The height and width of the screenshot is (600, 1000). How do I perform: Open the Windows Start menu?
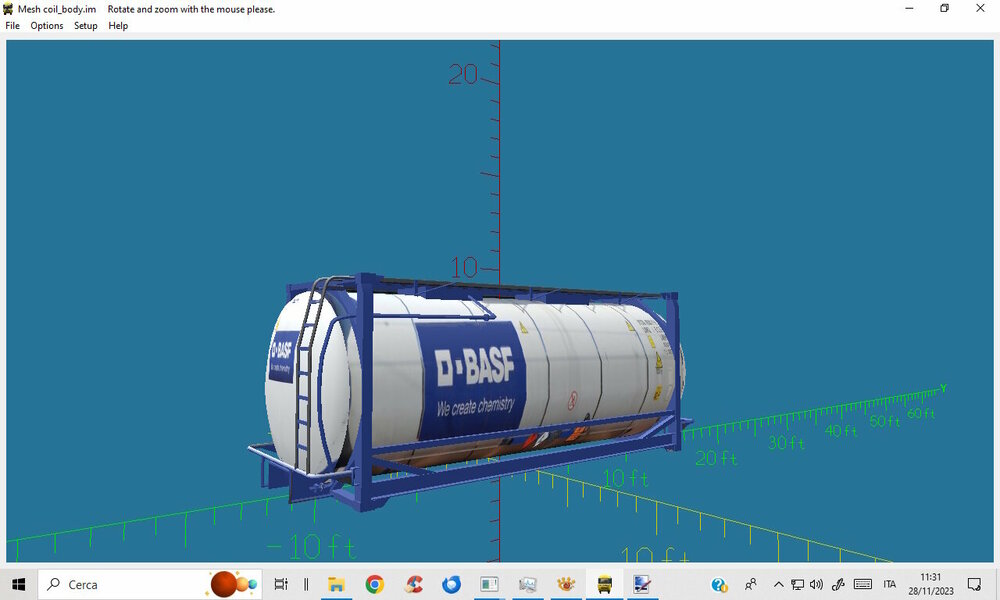click(18, 584)
